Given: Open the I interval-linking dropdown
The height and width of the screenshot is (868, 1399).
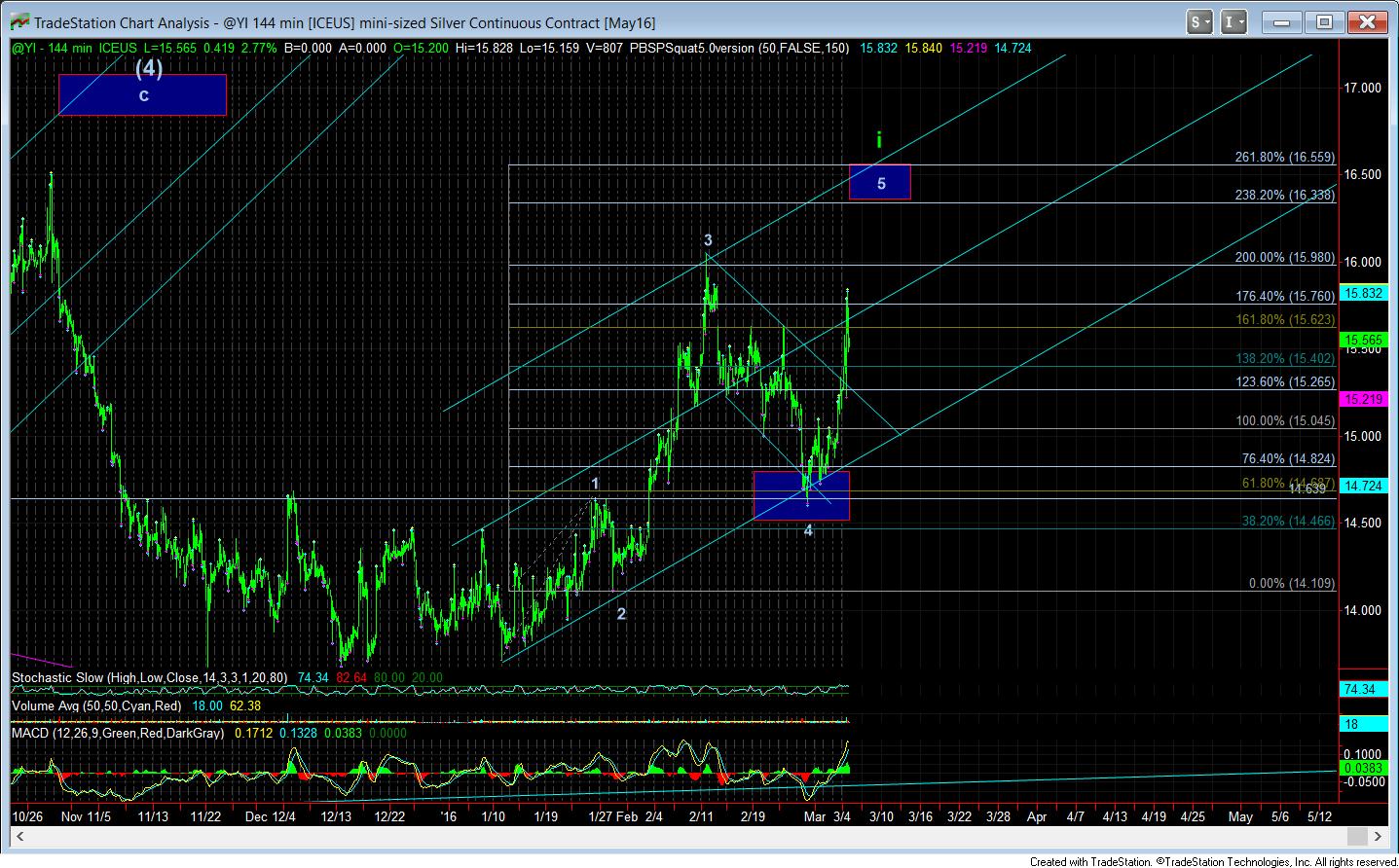Looking at the screenshot, I should click(x=1233, y=21).
